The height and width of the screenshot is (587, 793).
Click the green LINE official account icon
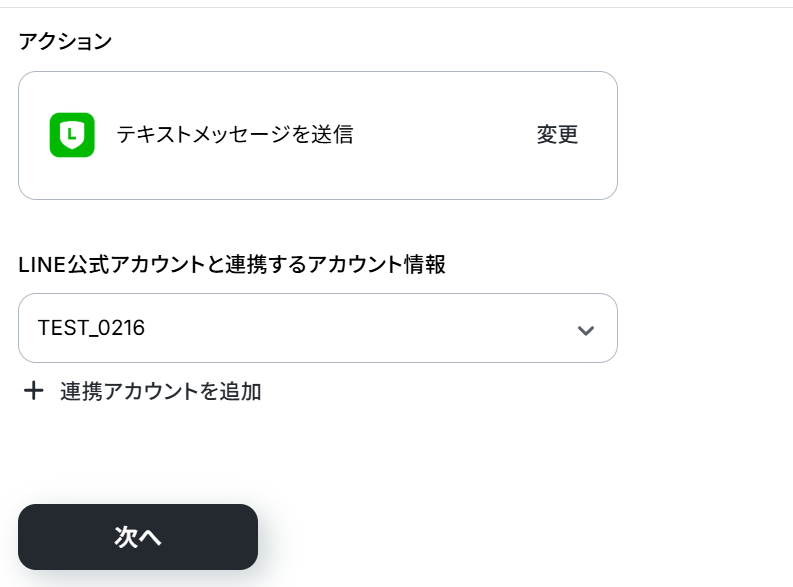pos(72,135)
